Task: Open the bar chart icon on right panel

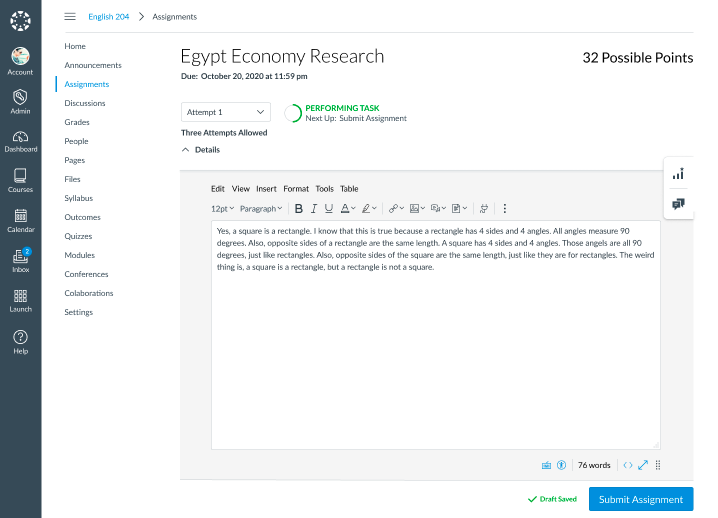Action: [678, 174]
